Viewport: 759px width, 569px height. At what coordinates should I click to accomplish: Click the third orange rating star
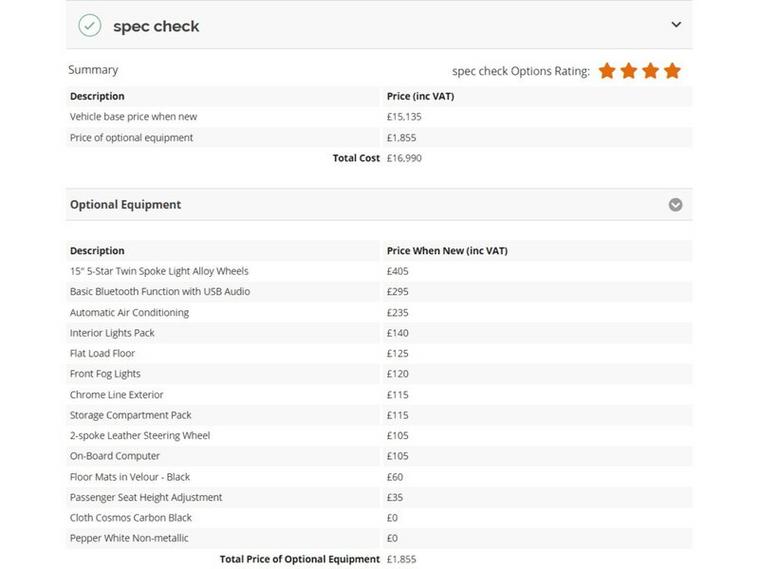point(651,71)
